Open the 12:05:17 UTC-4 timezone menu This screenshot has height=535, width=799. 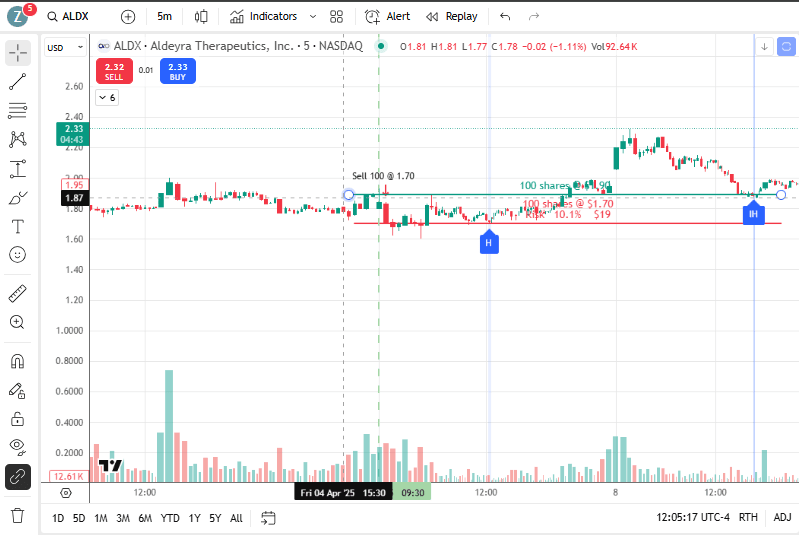(693, 518)
